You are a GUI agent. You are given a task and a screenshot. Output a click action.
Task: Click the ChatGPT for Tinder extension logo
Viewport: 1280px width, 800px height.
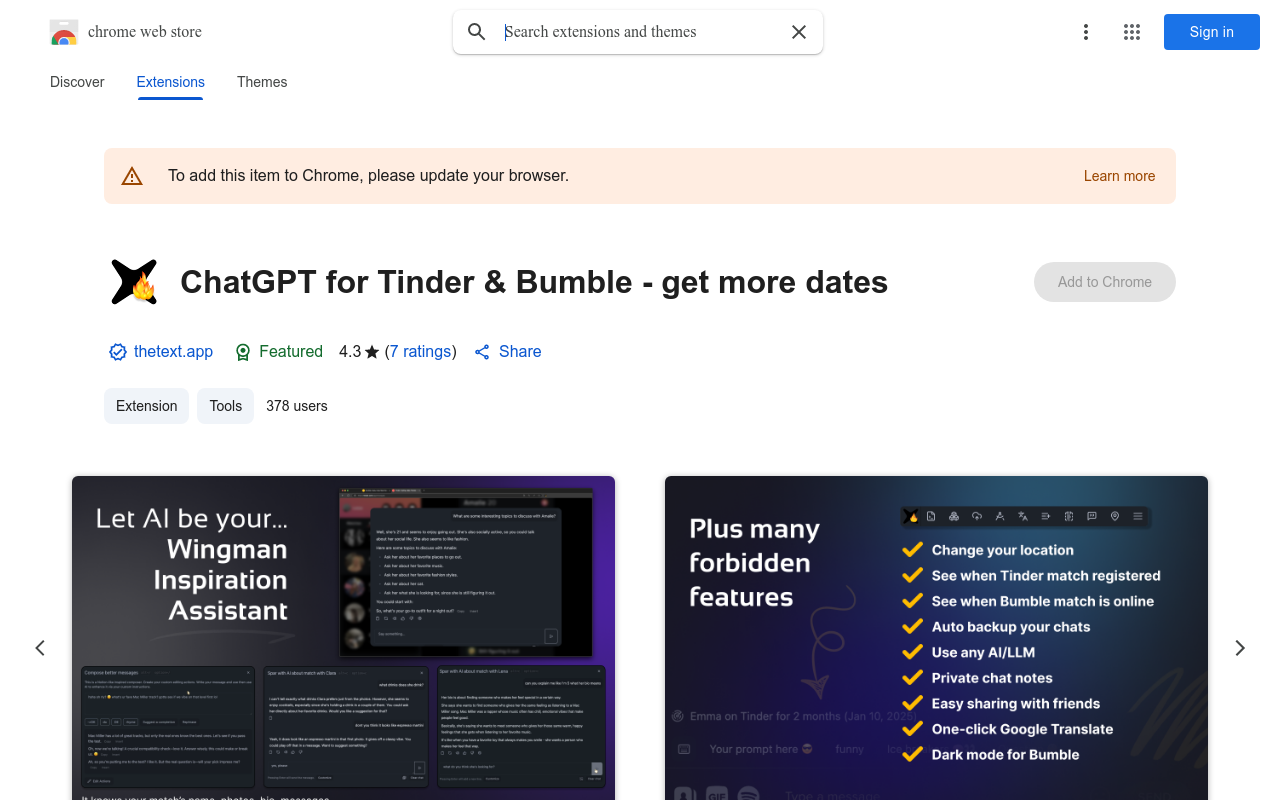click(x=134, y=282)
